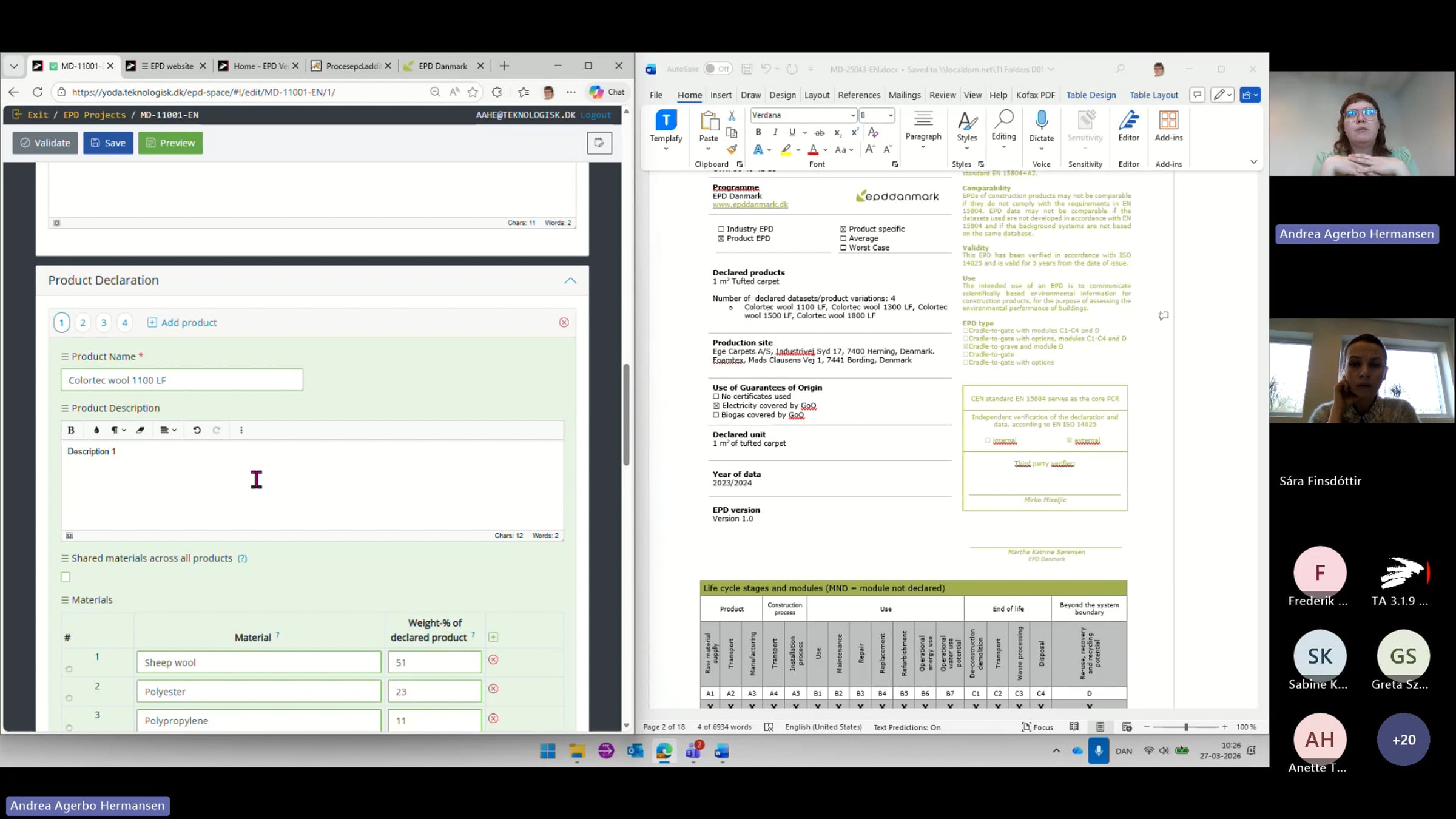1456x819 pixels.
Task: Click the yellow text highlight color button
Action: (786, 149)
